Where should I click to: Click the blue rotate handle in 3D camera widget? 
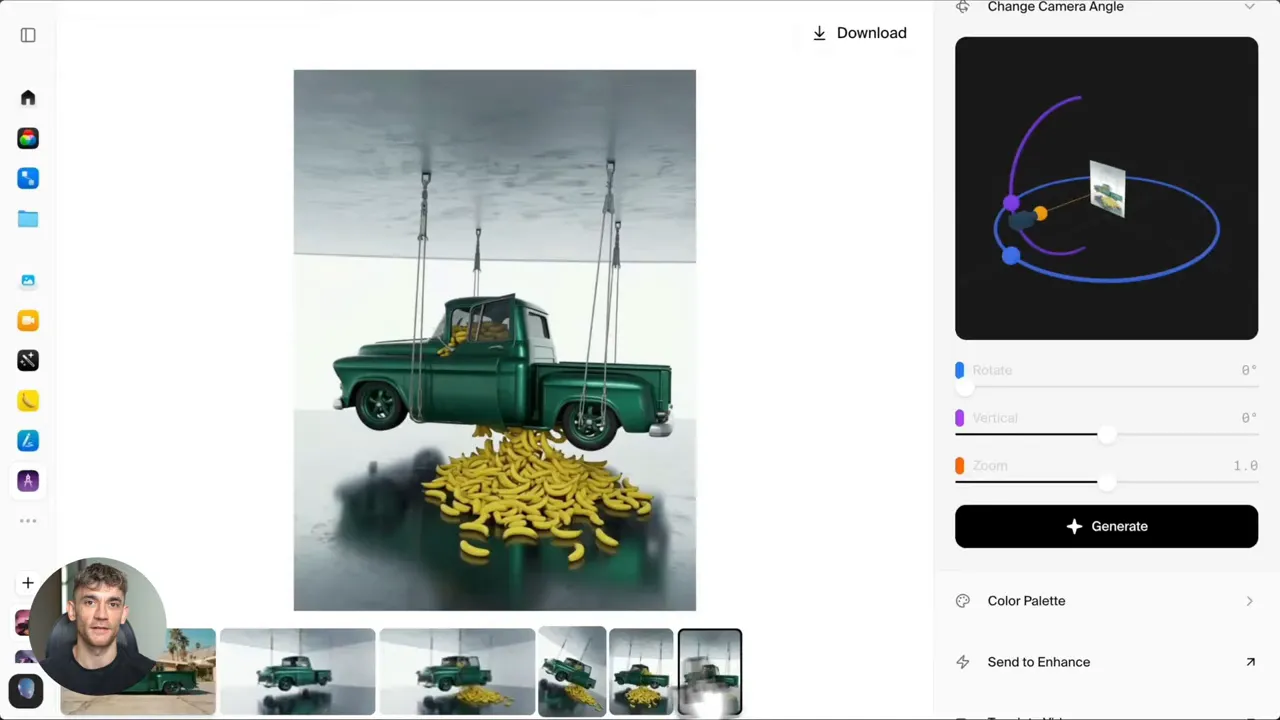point(1011,256)
